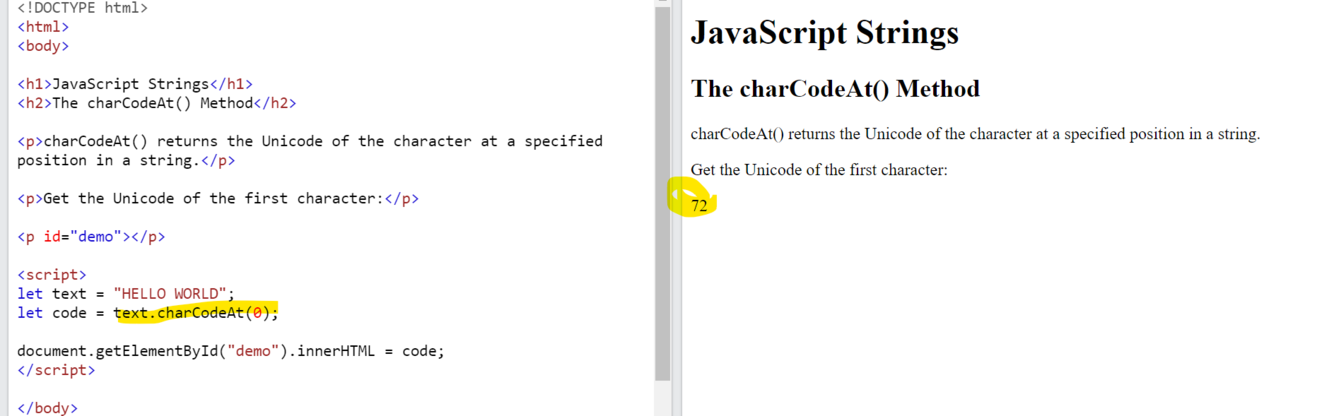Click the 'position in a string.</p>' code line
The height and width of the screenshot is (416, 1334).
click(126, 160)
